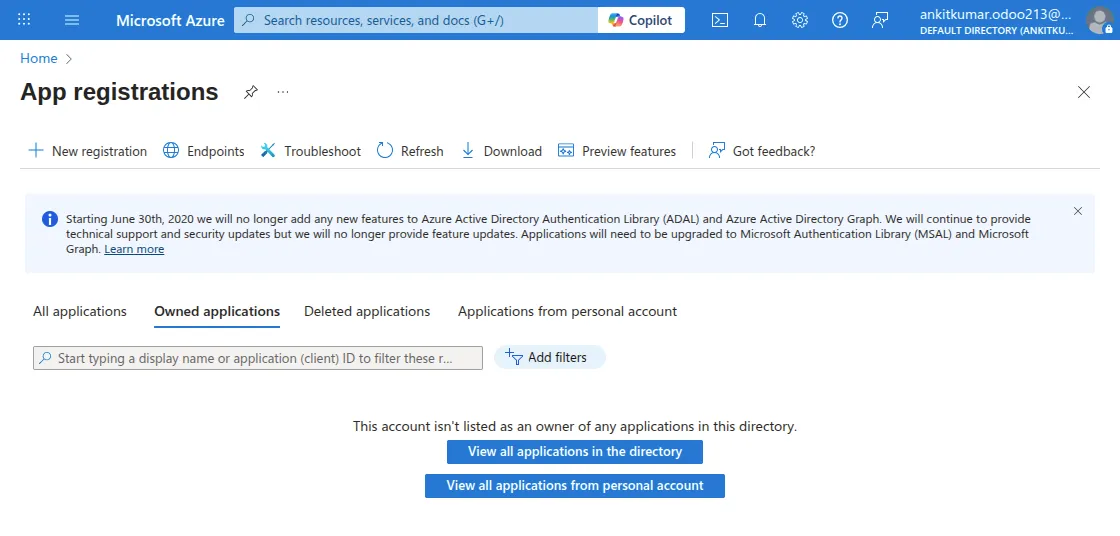Screen dimensions: 1120x536
Task: Close the App registrations blade
Action: [1084, 92]
